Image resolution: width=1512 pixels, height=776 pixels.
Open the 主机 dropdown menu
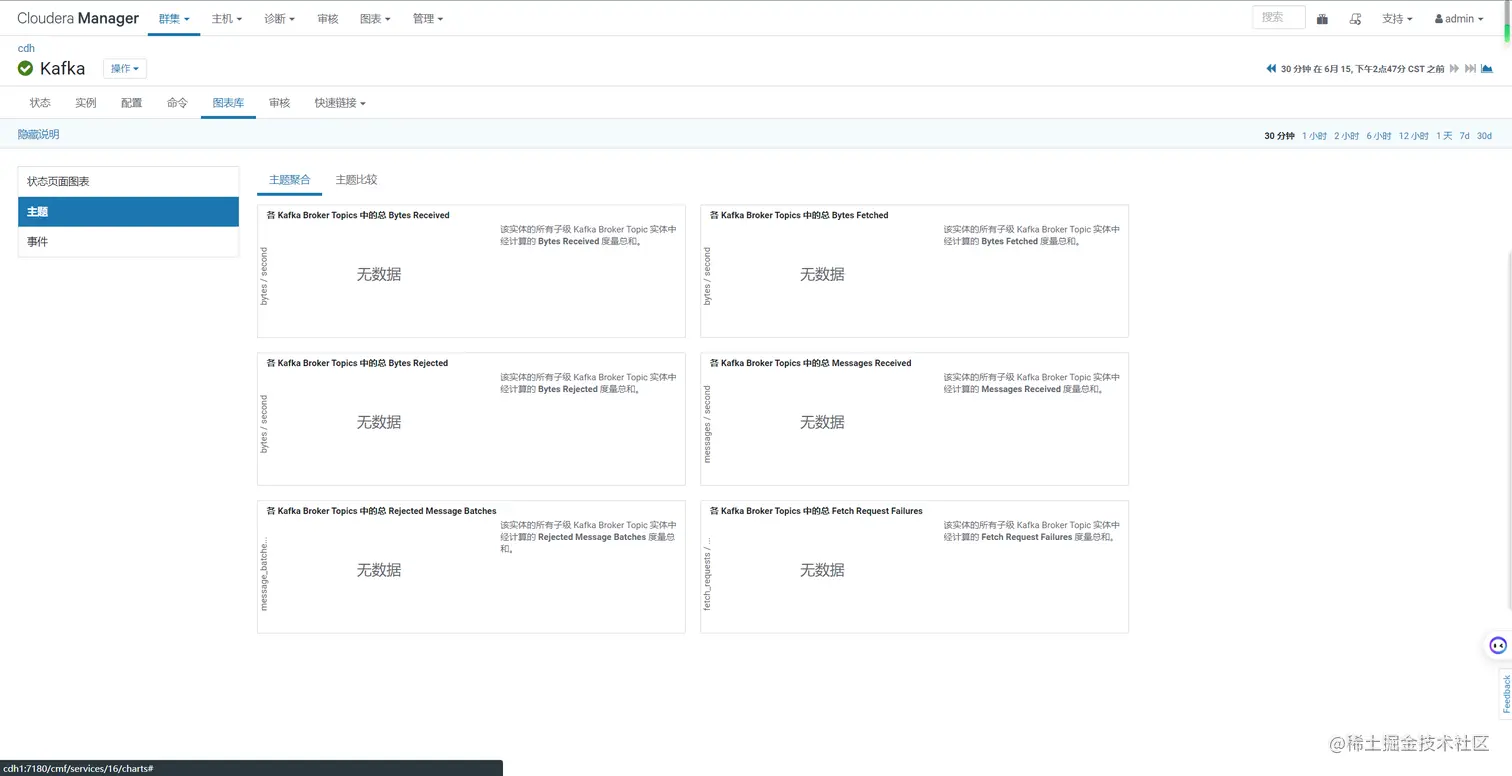(x=227, y=19)
